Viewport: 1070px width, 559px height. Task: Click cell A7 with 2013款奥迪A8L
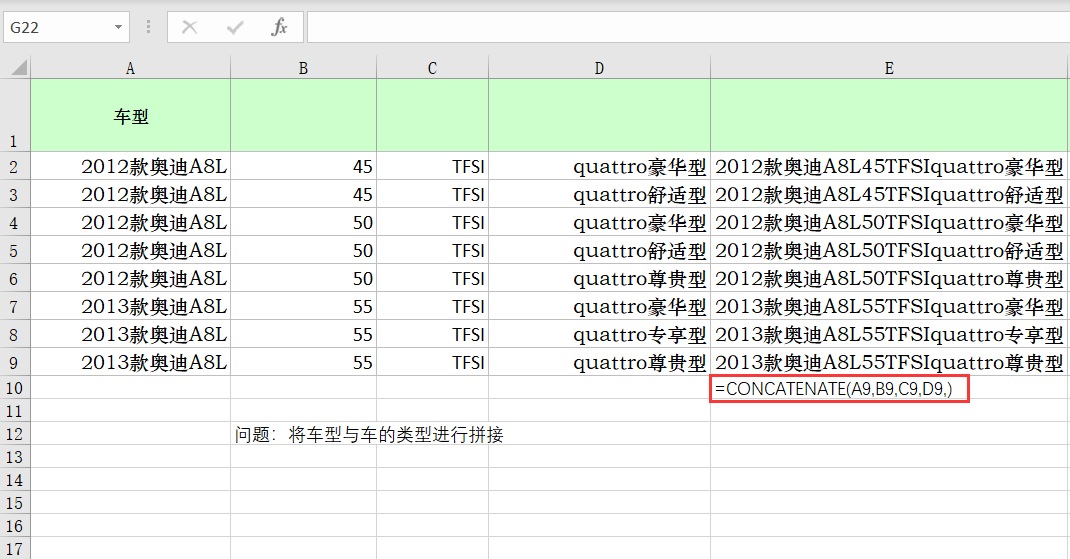pos(130,306)
